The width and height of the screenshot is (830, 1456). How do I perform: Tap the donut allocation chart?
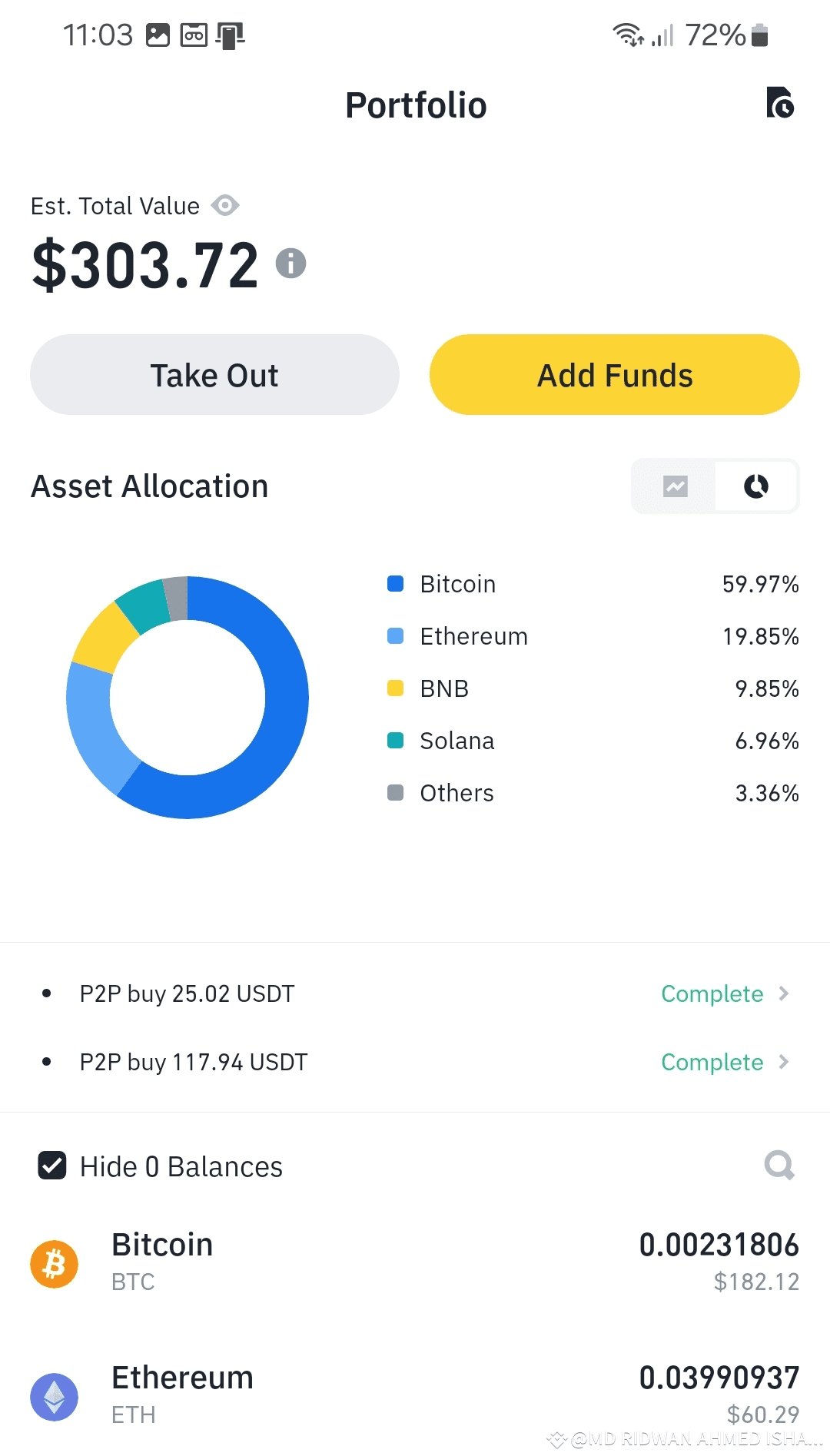tap(188, 698)
